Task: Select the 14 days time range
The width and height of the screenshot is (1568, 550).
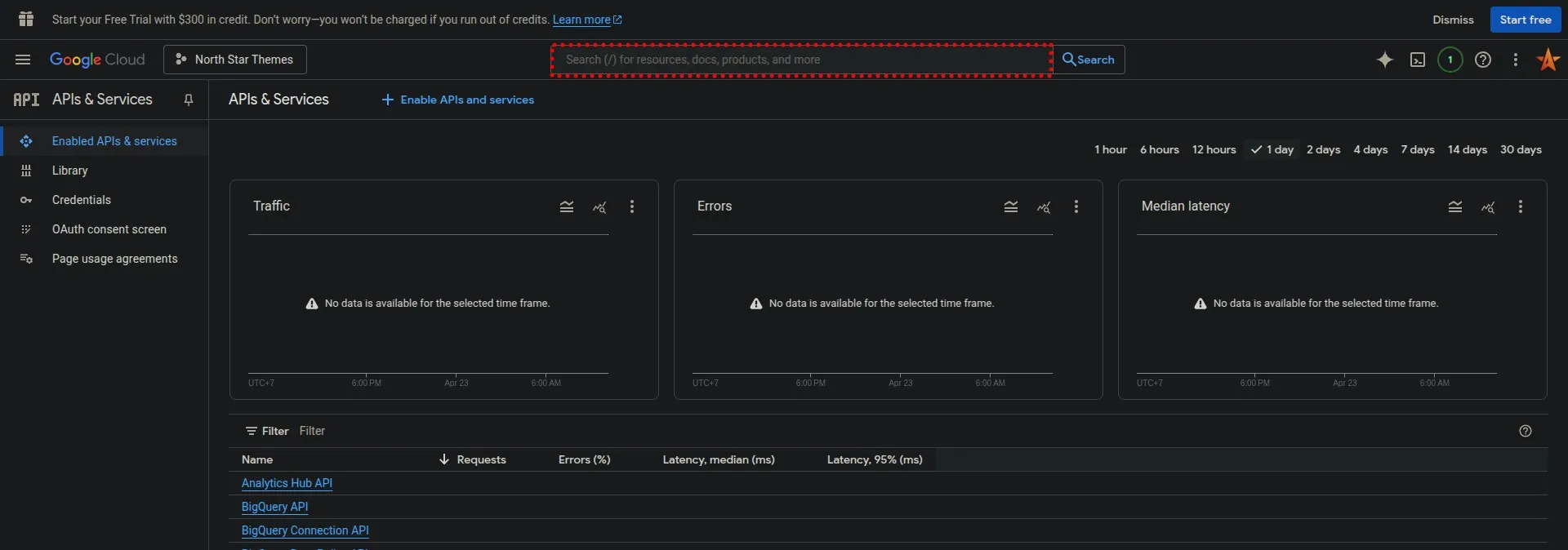Action: (x=1468, y=149)
